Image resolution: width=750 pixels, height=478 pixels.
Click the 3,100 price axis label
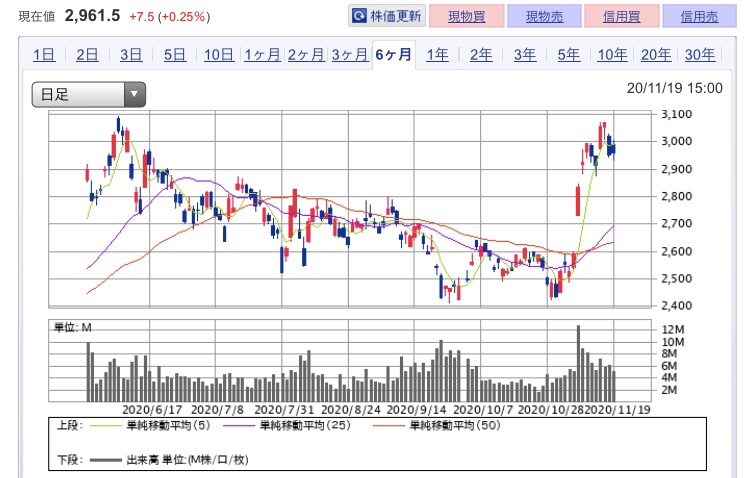[x=676, y=114]
